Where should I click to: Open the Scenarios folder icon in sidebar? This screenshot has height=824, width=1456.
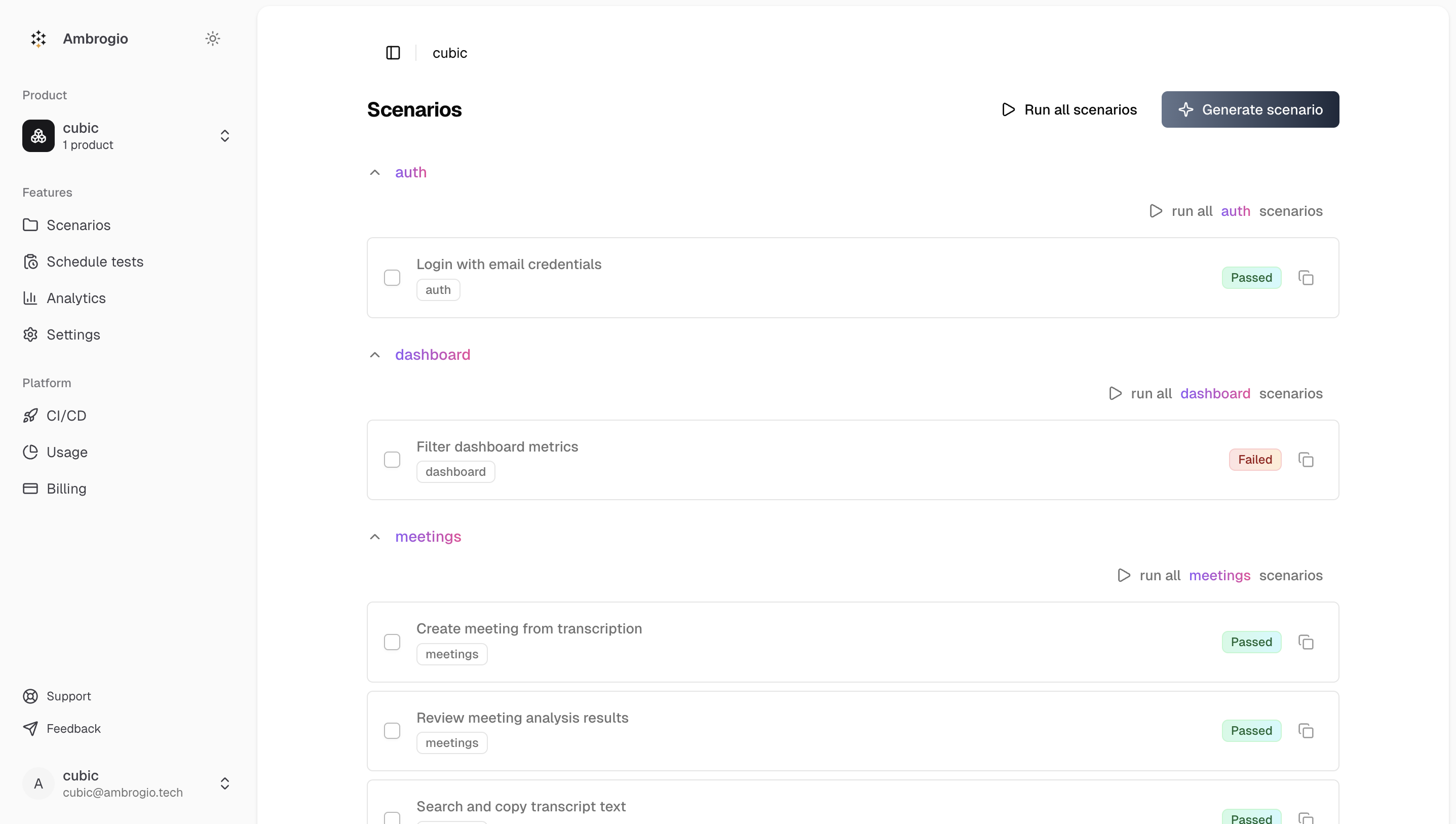click(31, 224)
